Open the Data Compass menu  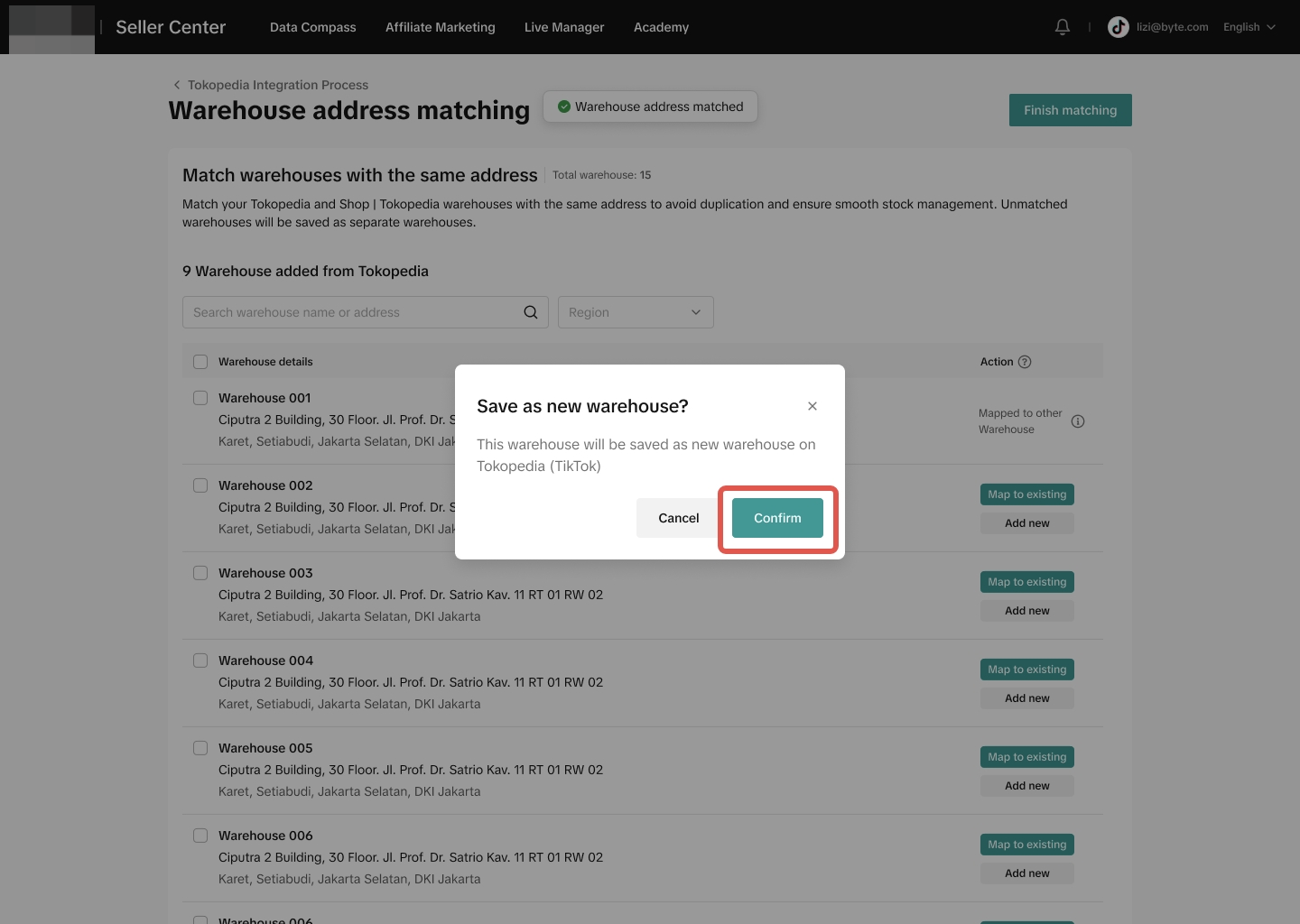click(x=312, y=27)
